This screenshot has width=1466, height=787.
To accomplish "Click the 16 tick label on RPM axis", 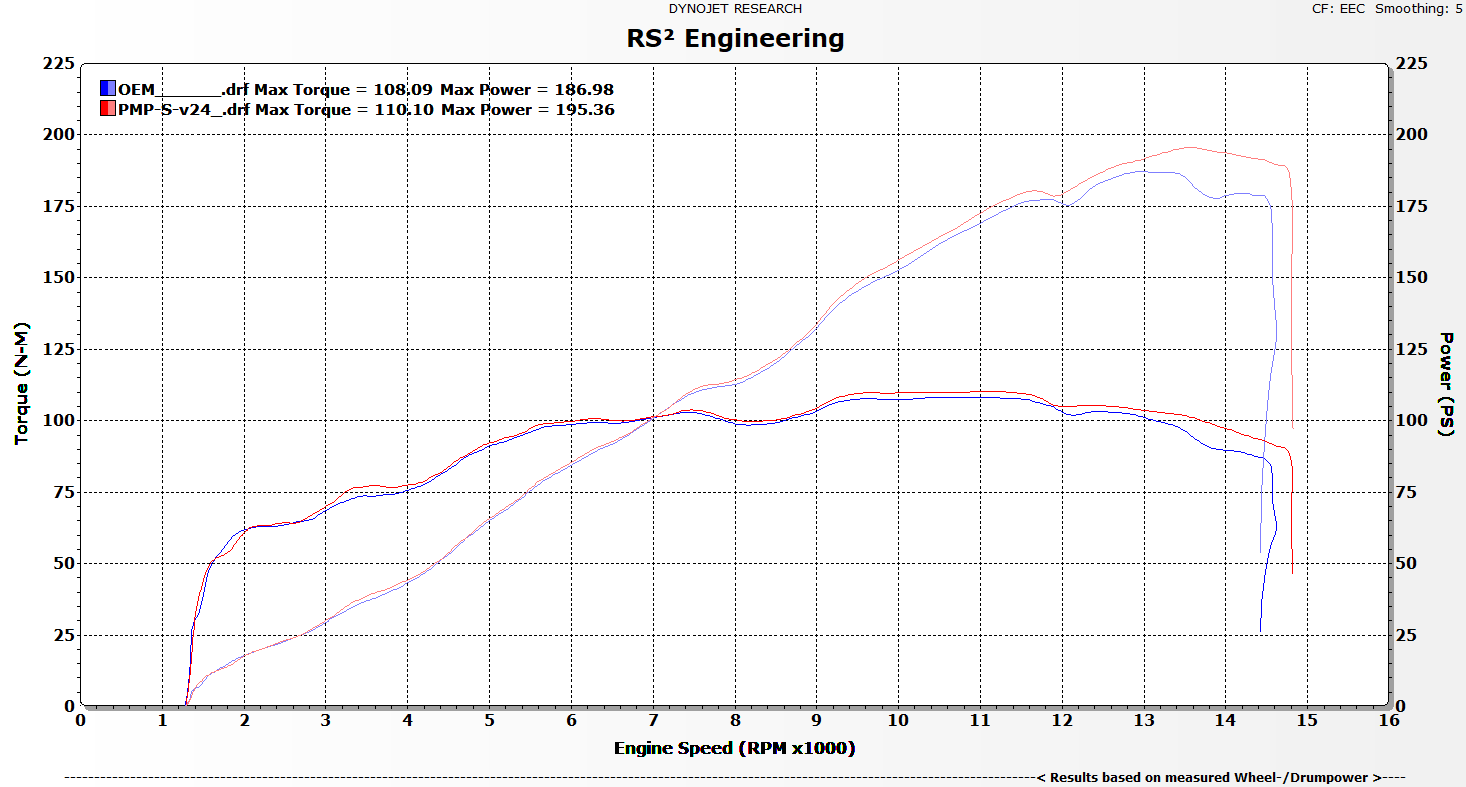I will click(x=1388, y=720).
